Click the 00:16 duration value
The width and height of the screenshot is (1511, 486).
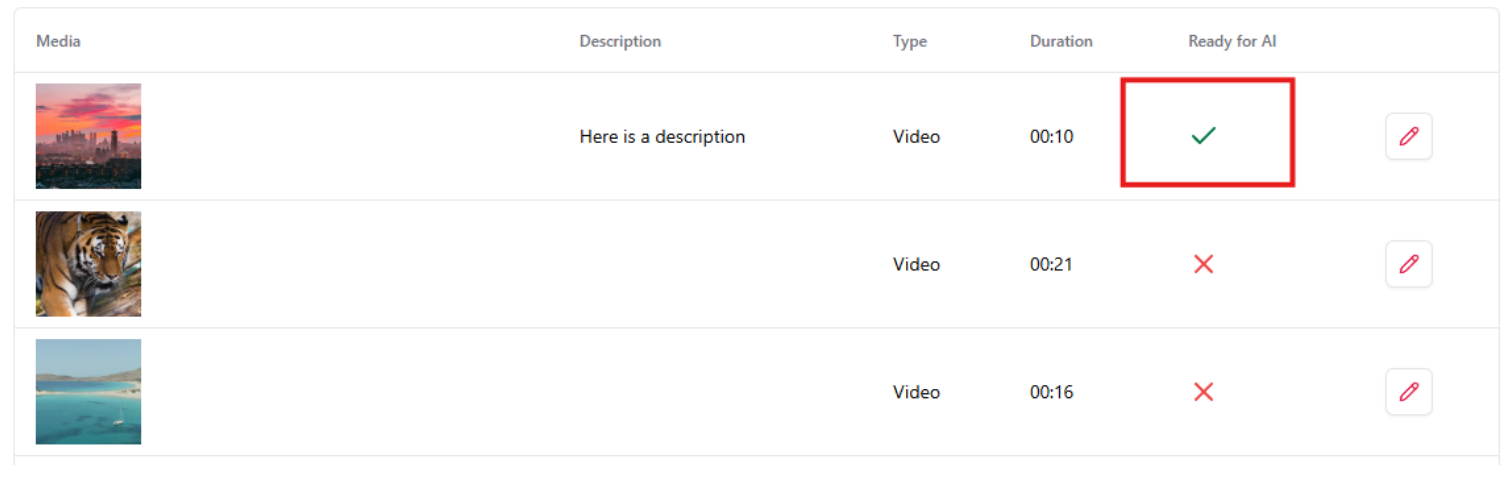pyautogui.click(x=1052, y=392)
